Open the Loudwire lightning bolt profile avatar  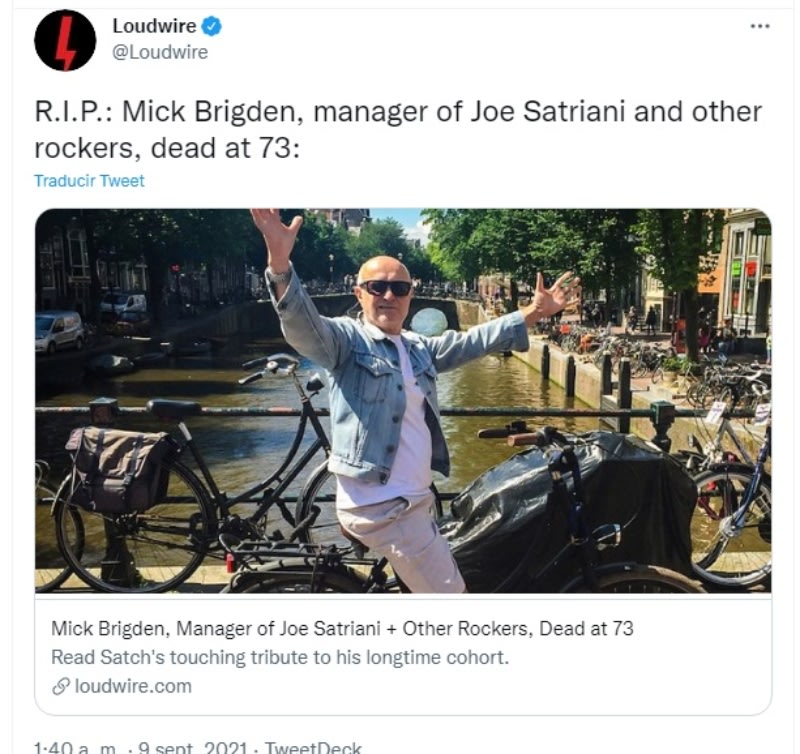tap(65, 40)
